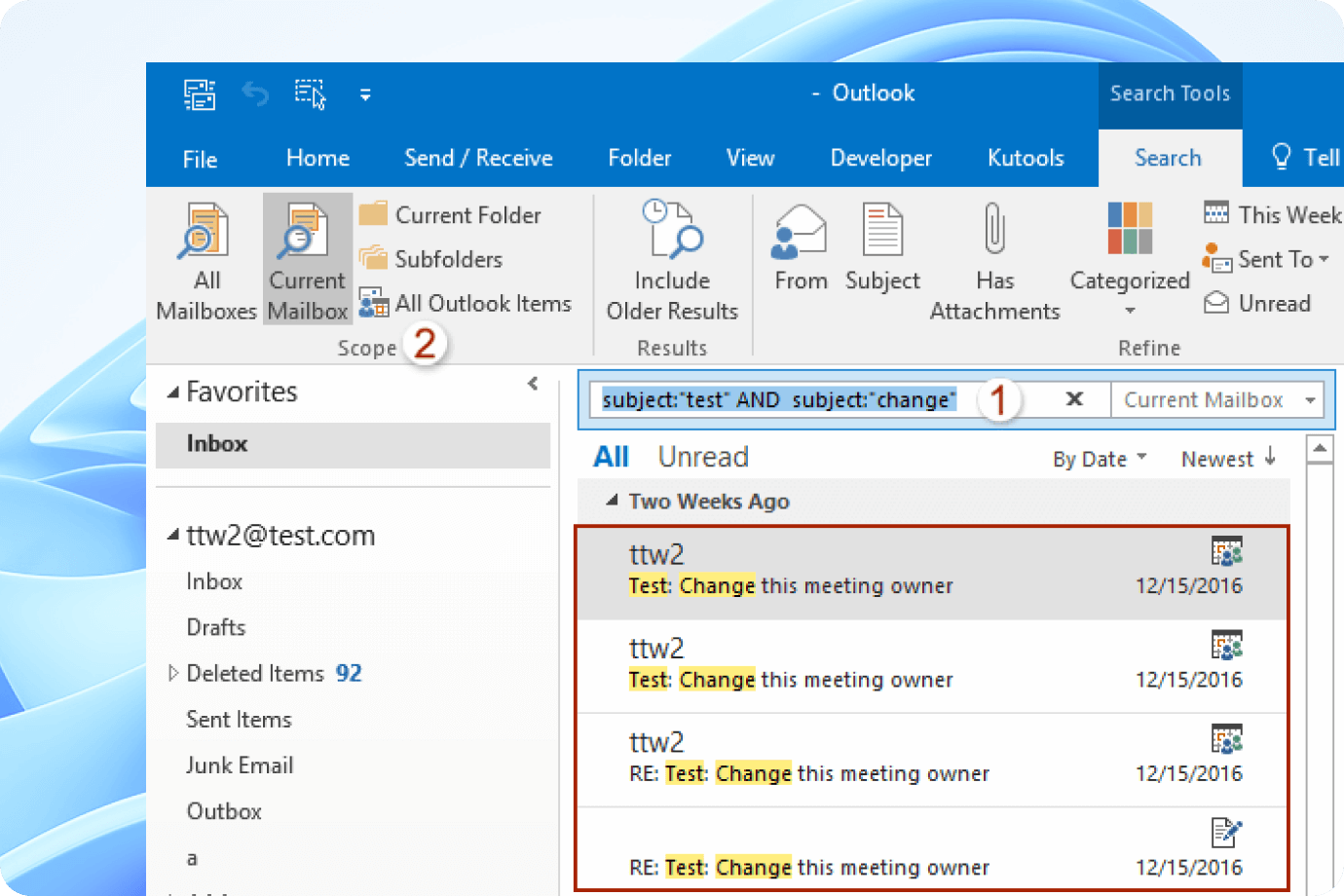Open the Sent To dropdown
The image size is (1344, 896).
pos(1267,259)
